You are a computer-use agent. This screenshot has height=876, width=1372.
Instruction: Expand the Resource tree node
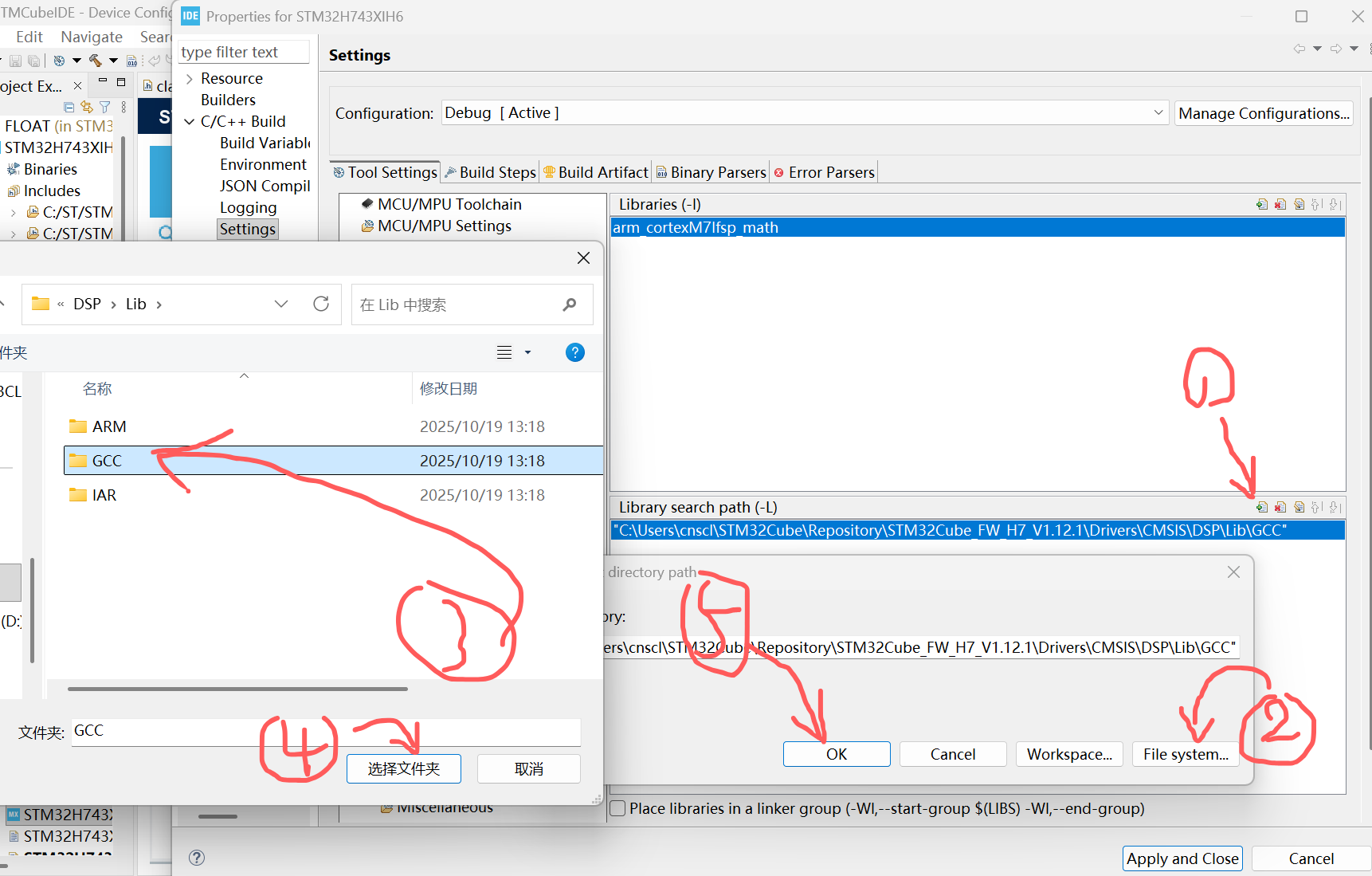tap(190, 78)
